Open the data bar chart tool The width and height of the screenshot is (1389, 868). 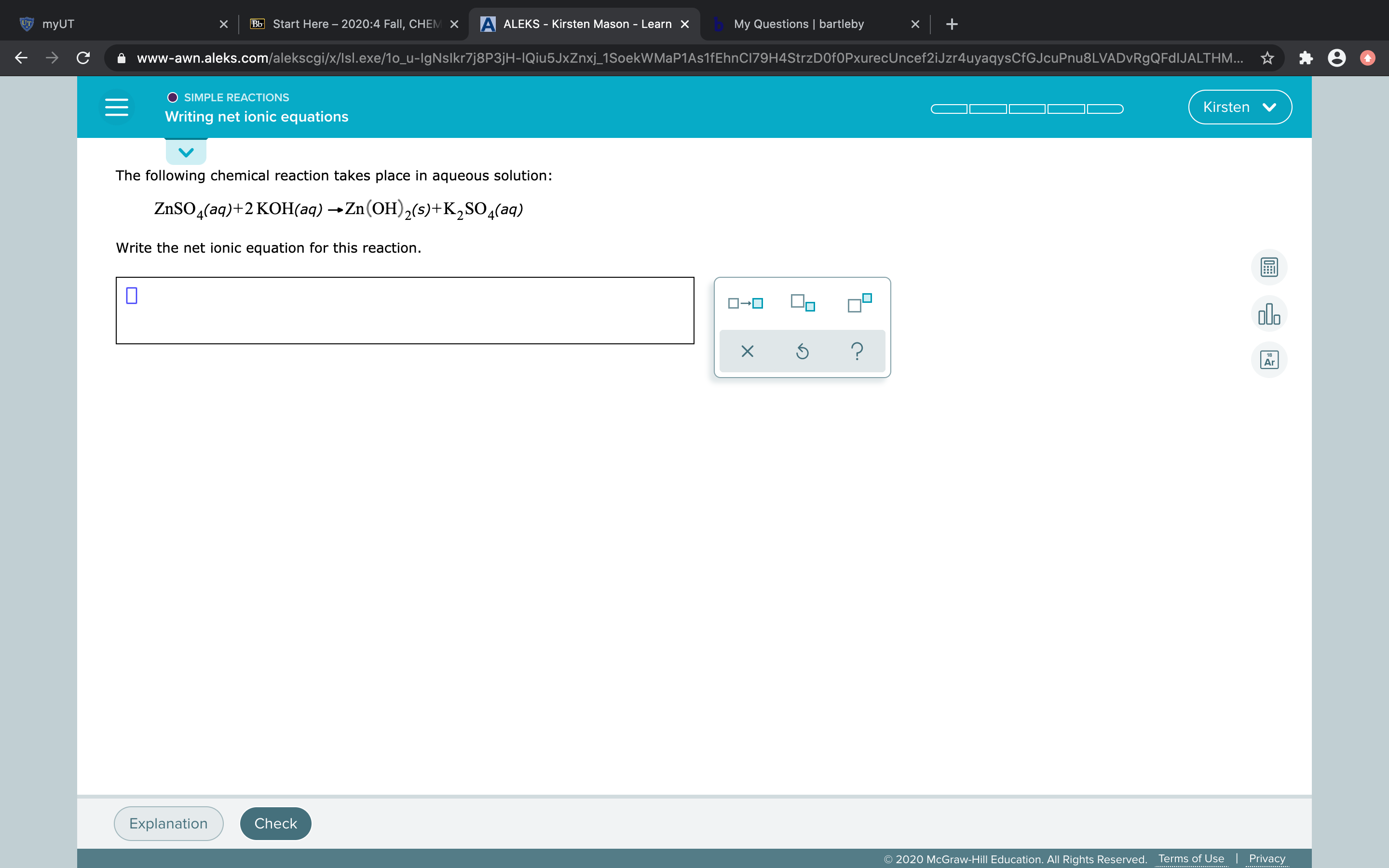[x=1268, y=313]
